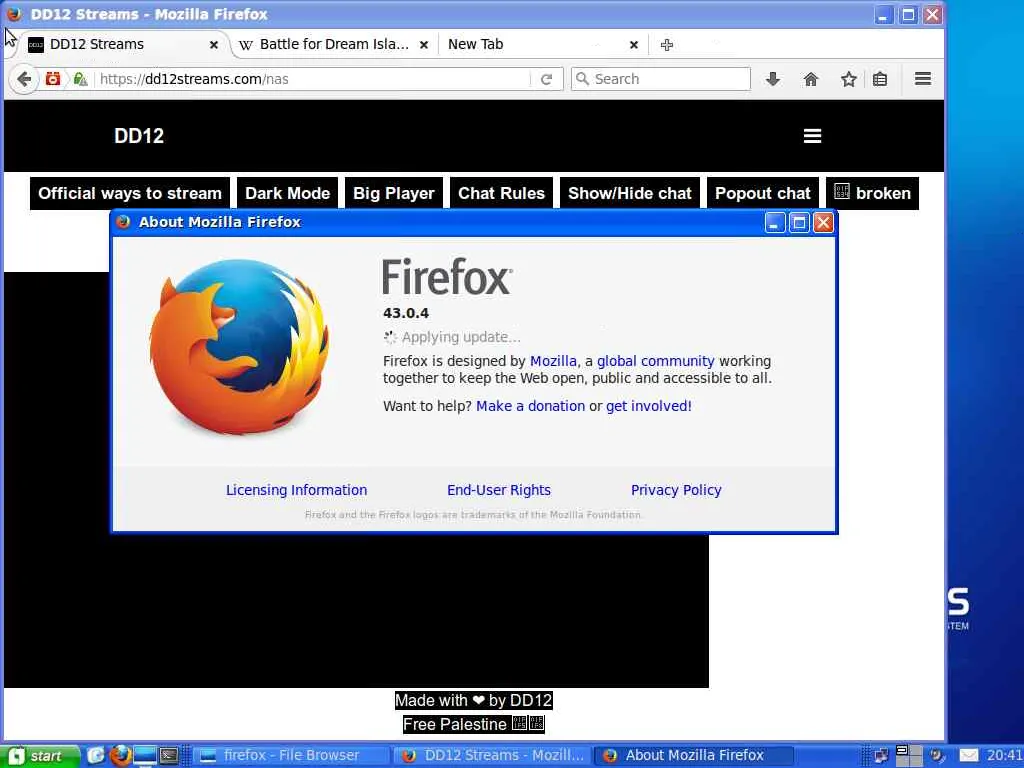Click the get involved! link
The width and height of the screenshot is (1024, 768).
click(x=648, y=406)
